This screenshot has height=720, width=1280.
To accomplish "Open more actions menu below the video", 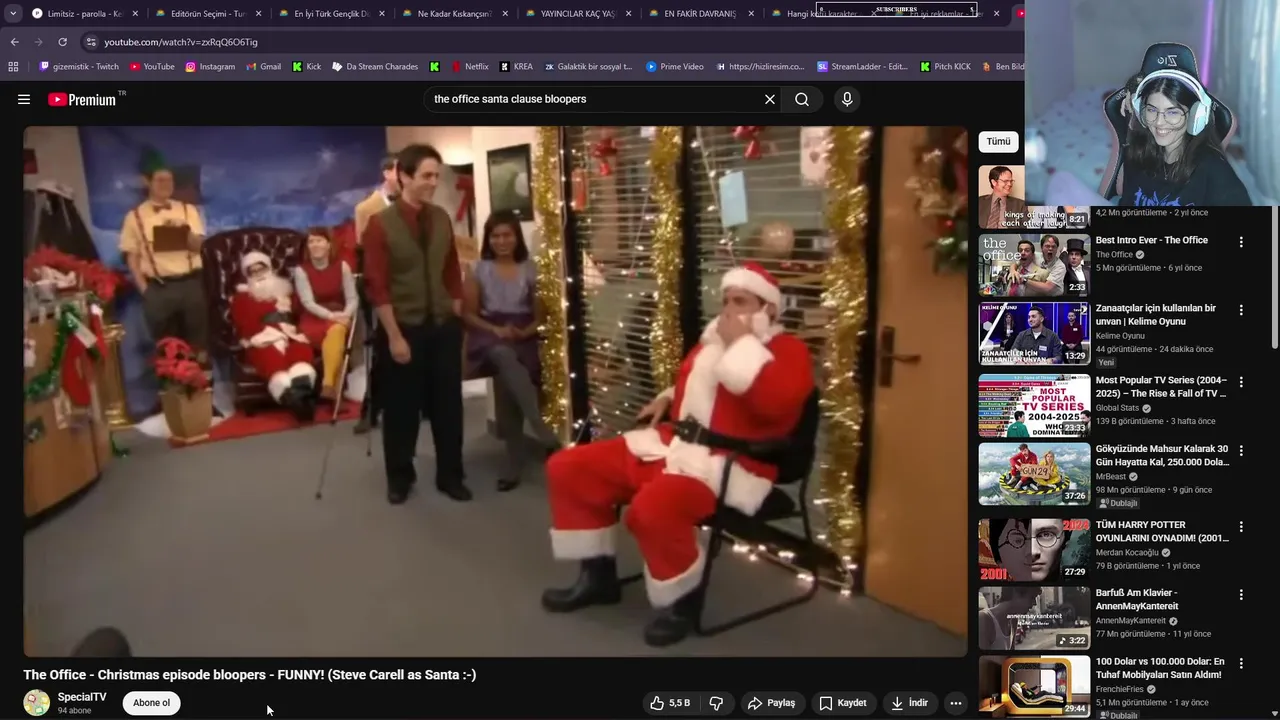I will coord(956,703).
